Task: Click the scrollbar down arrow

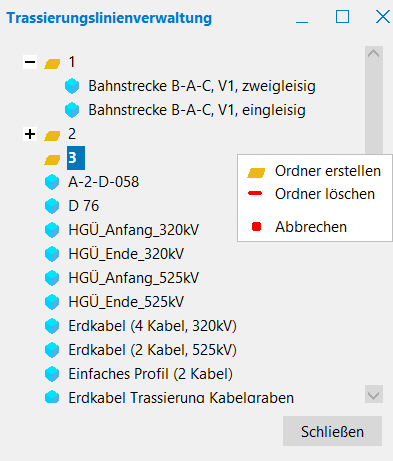Action: click(x=374, y=394)
